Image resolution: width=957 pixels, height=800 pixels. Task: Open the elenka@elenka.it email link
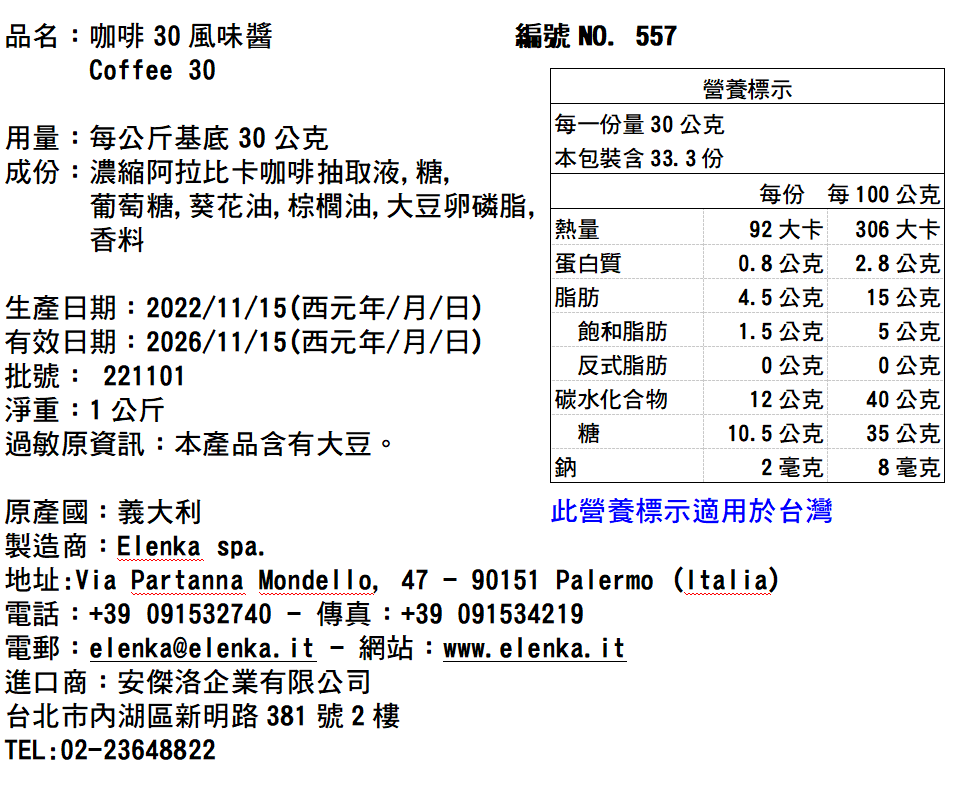coord(202,648)
